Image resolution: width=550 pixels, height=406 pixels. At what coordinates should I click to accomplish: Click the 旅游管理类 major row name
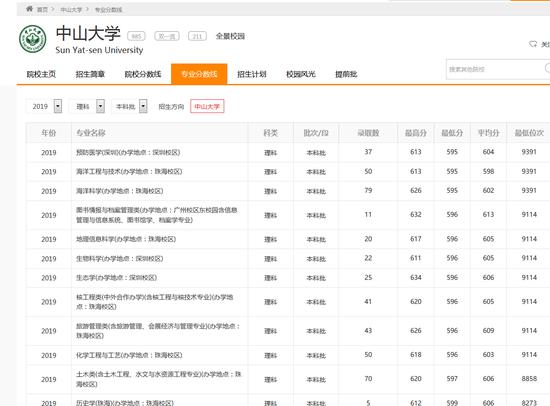(158, 331)
